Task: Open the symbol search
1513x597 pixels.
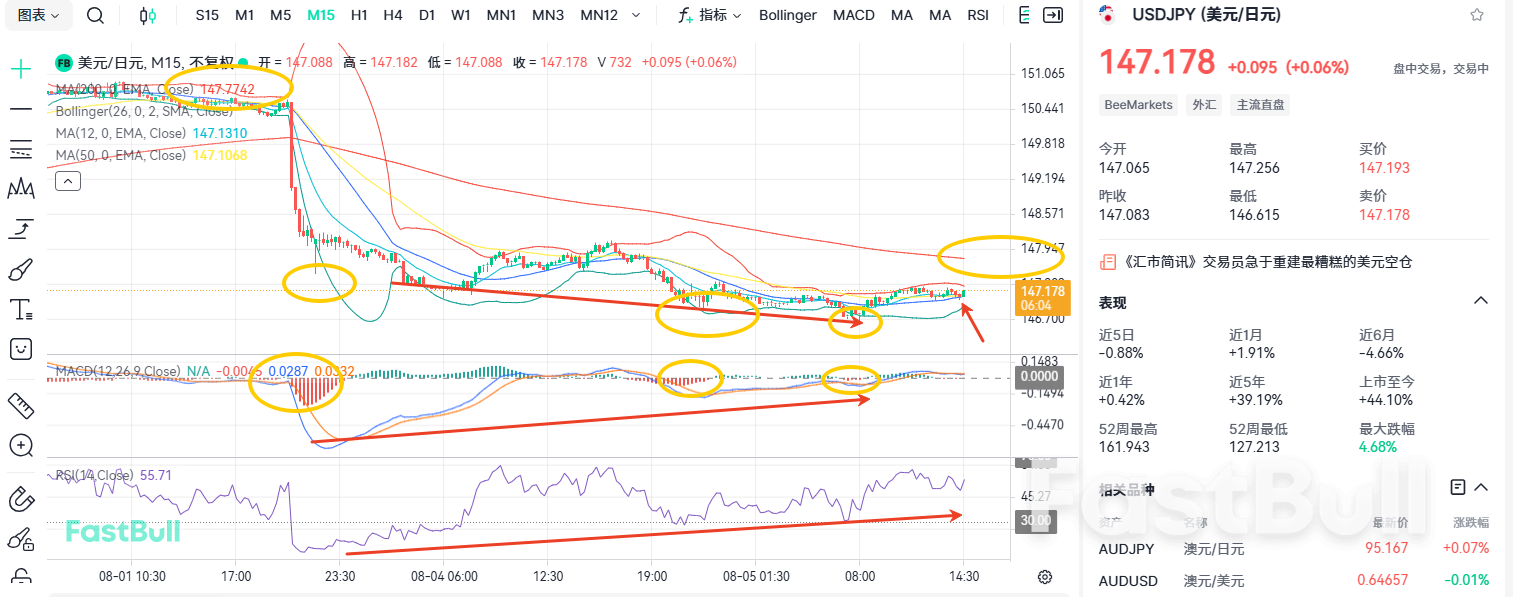Action: [95, 16]
